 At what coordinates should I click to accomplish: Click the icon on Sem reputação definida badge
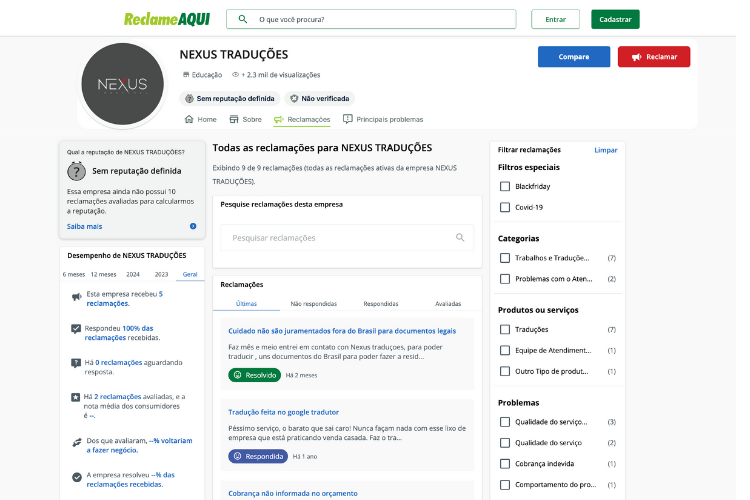(189, 99)
